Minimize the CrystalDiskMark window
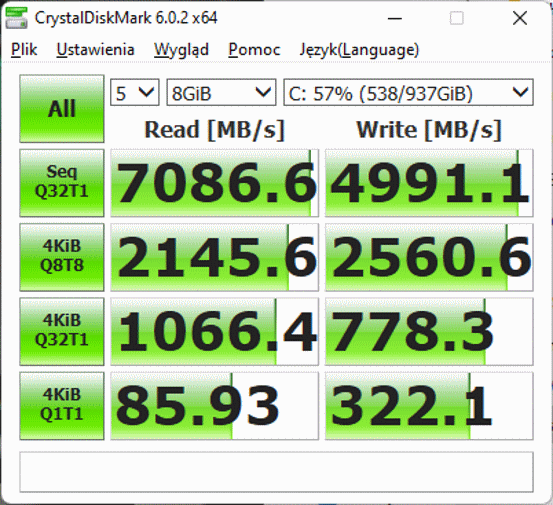Image resolution: width=553 pixels, height=505 pixels. click(x=395, y=18)
